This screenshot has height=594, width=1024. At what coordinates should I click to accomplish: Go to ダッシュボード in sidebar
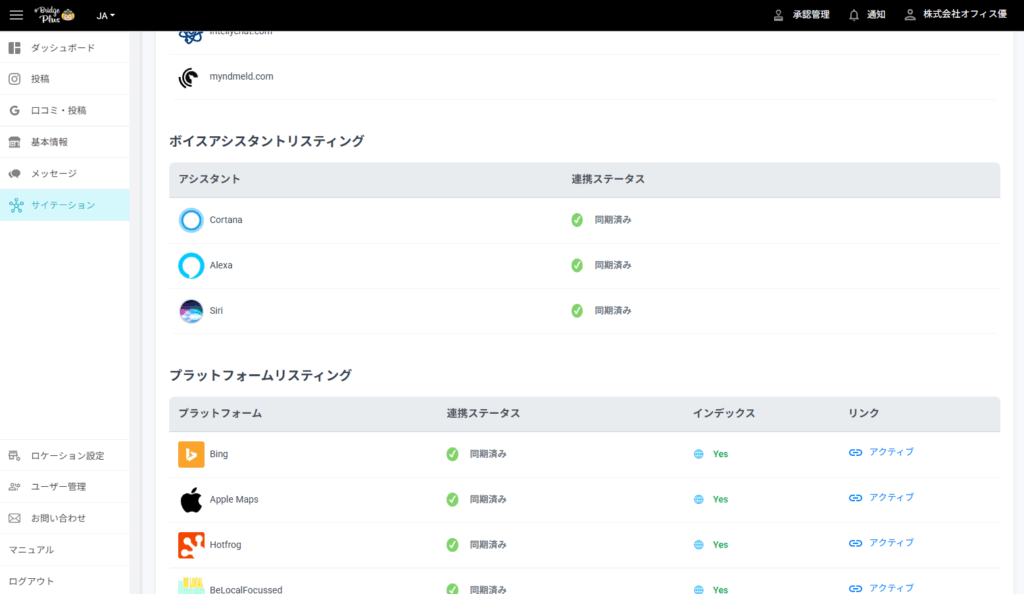tap(62, 48)
